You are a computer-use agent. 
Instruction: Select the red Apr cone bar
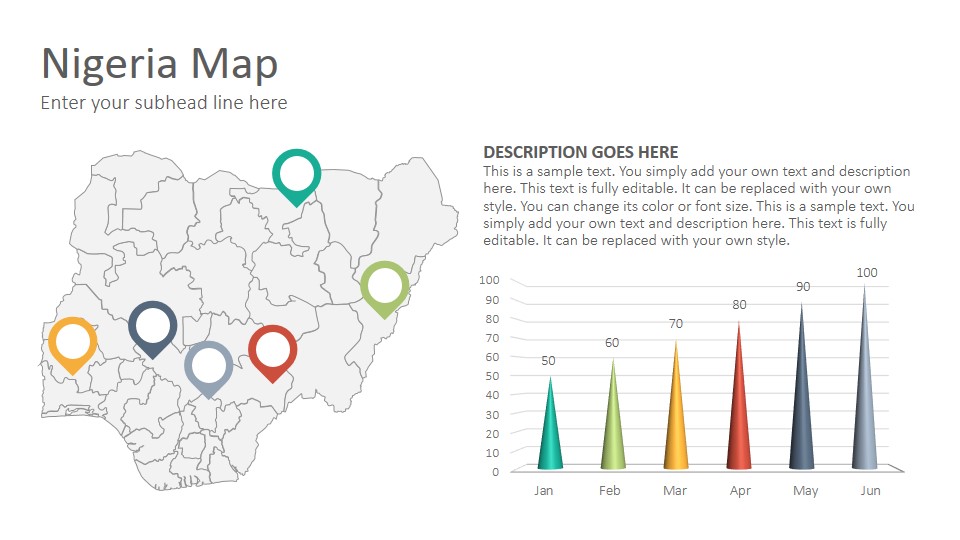click(739, 396)
